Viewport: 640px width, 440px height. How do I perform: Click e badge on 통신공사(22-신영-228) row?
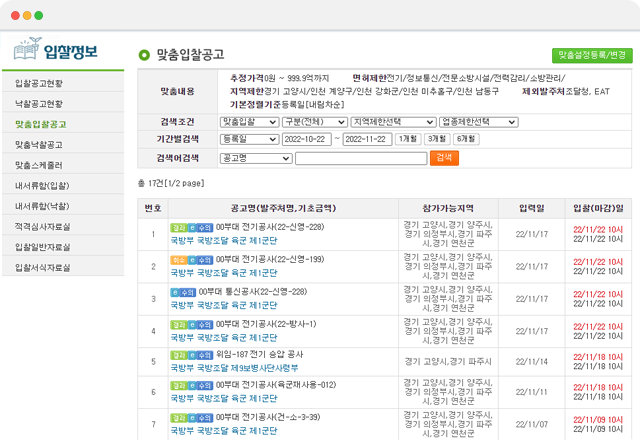(175, 292)
